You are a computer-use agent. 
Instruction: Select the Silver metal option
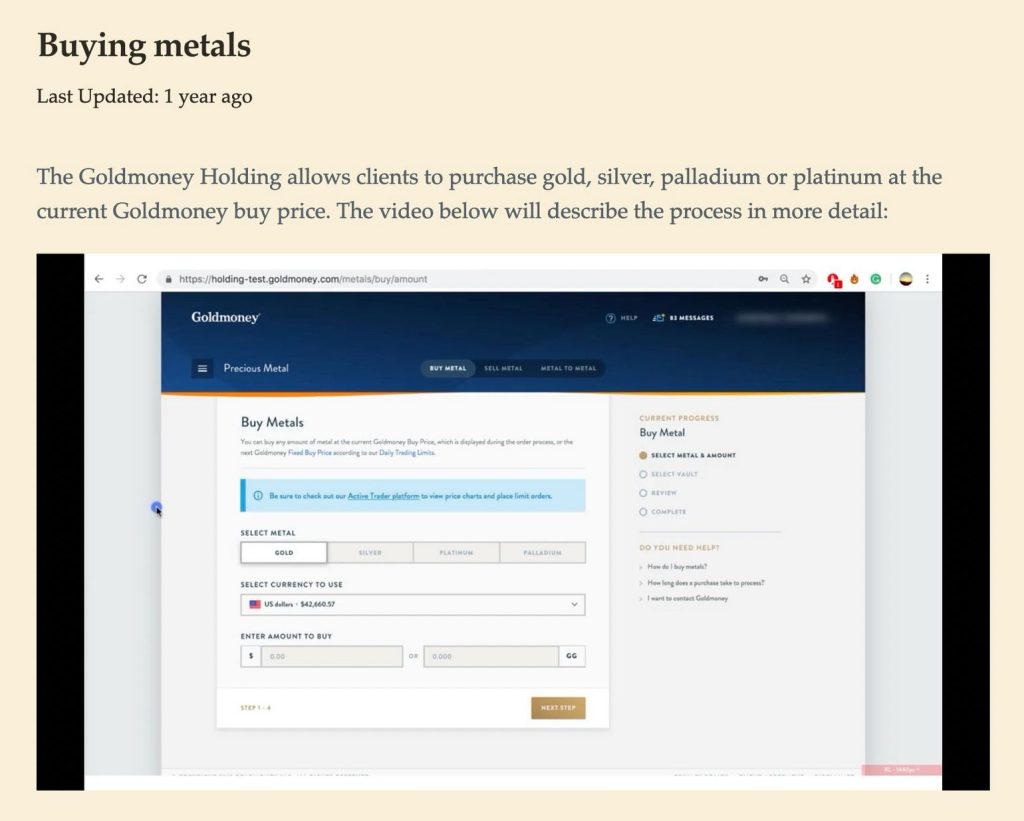[370, 553]
